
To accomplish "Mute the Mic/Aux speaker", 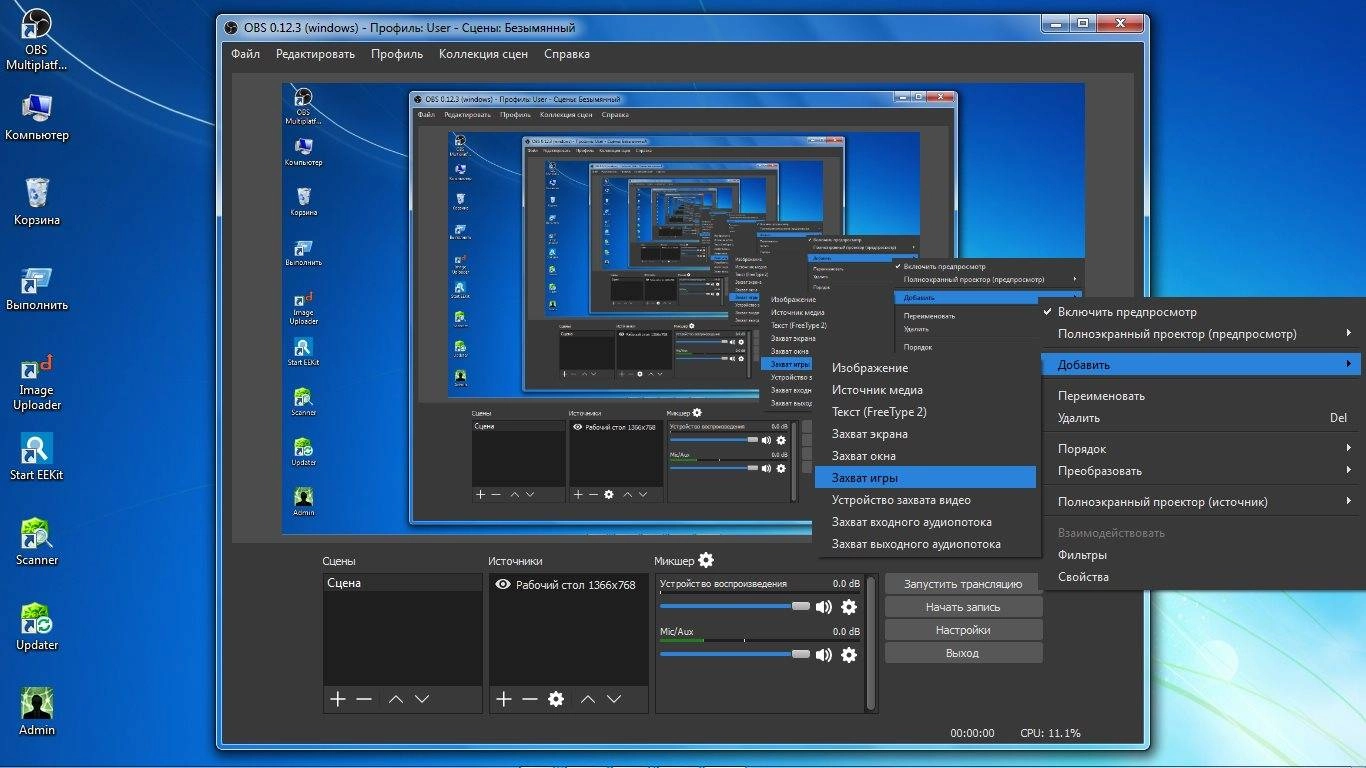I will [824, 655].
